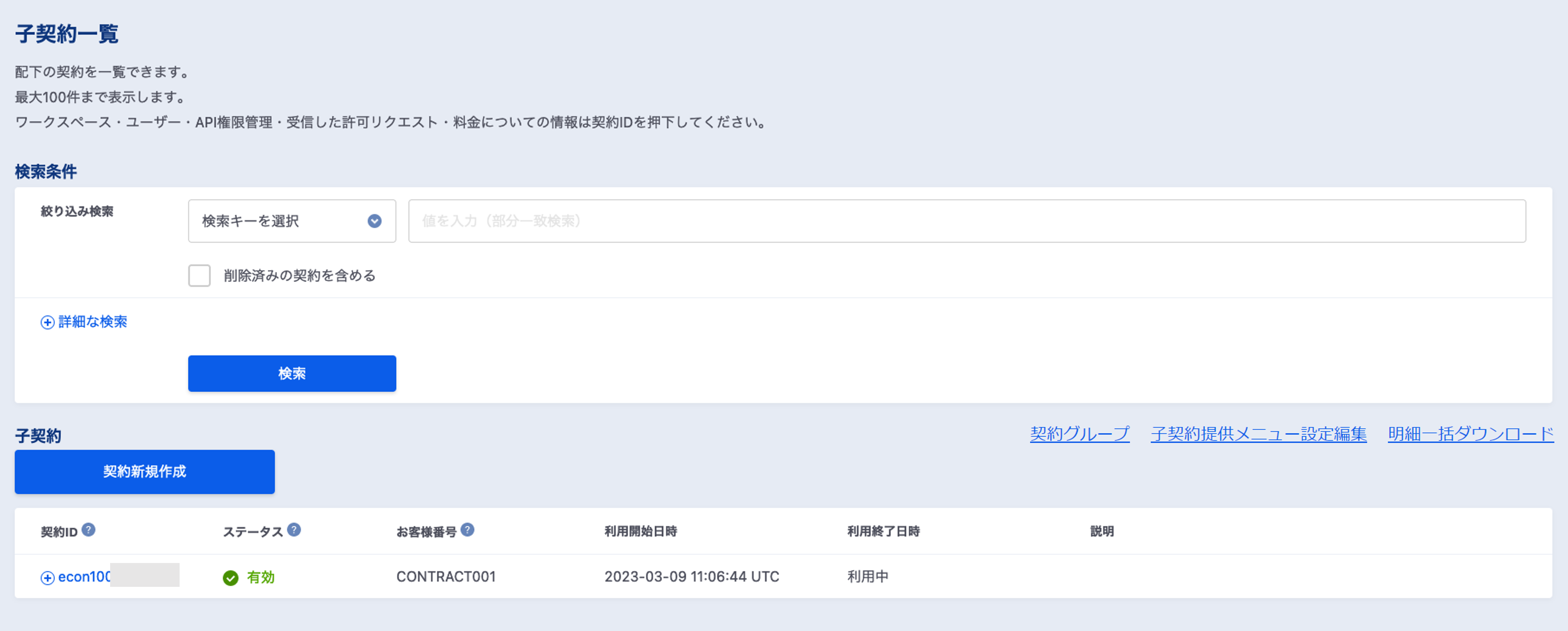
Task: Click help icon next to お客様番号
Action: coord(467,530)
